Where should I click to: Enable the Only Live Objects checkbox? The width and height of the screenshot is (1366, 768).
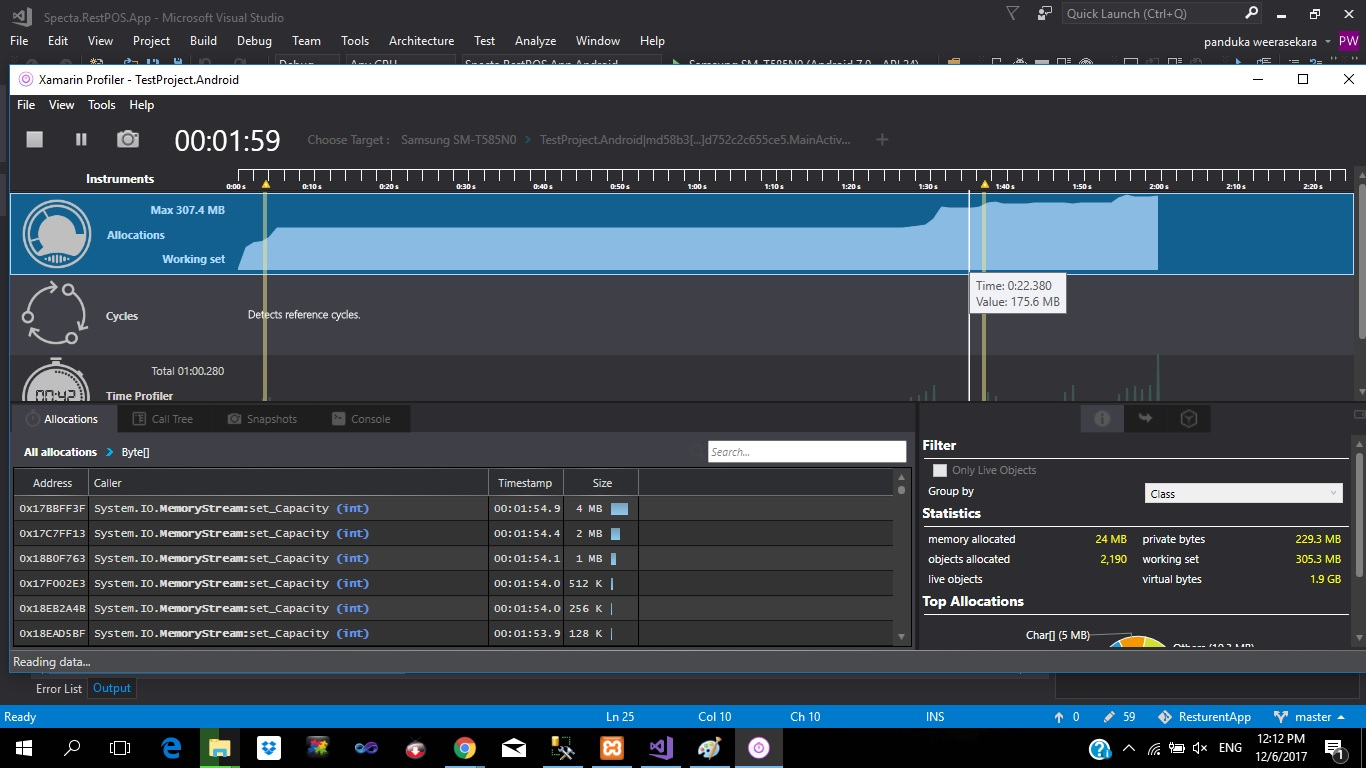pyautogui.click(x=940, y=470)
